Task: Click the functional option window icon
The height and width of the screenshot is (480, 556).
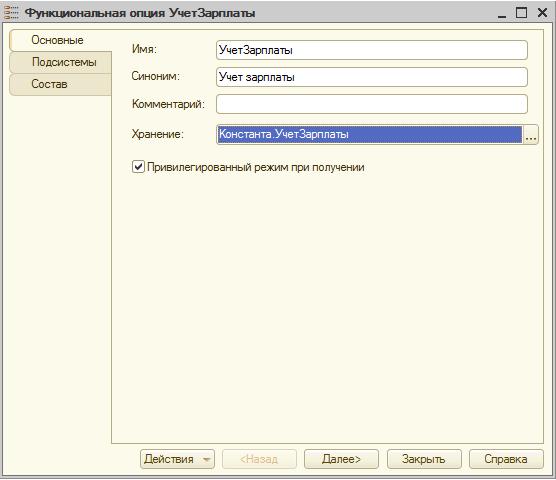Action: click(x=11, y=13)
